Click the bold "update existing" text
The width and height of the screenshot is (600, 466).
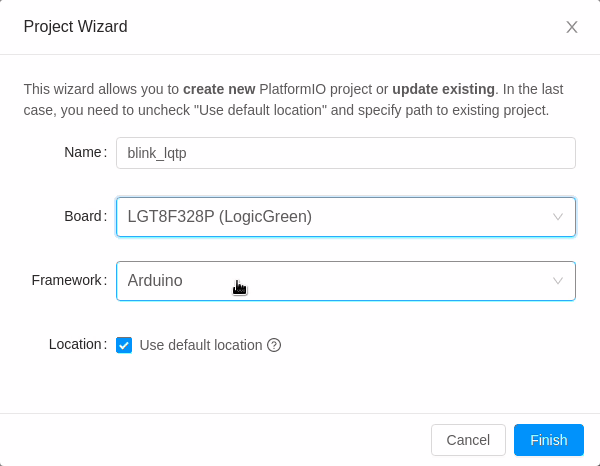[x=443, y=89]
